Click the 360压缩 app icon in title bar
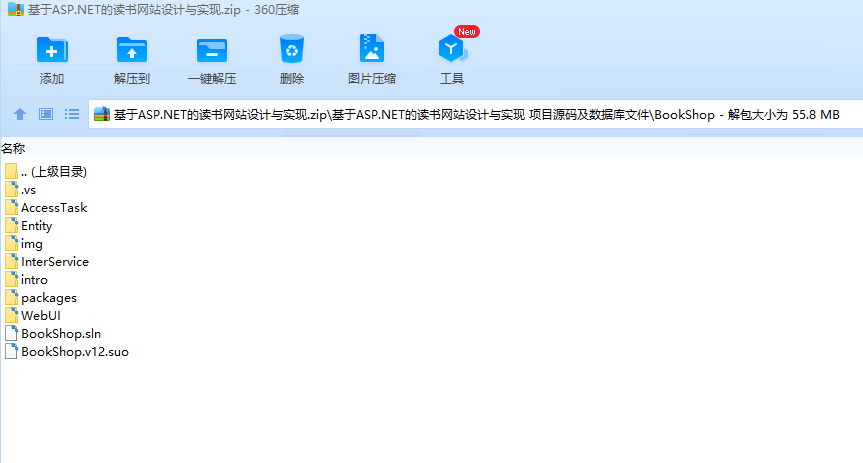Screen dimensions: 863x463 coord(15,9)
